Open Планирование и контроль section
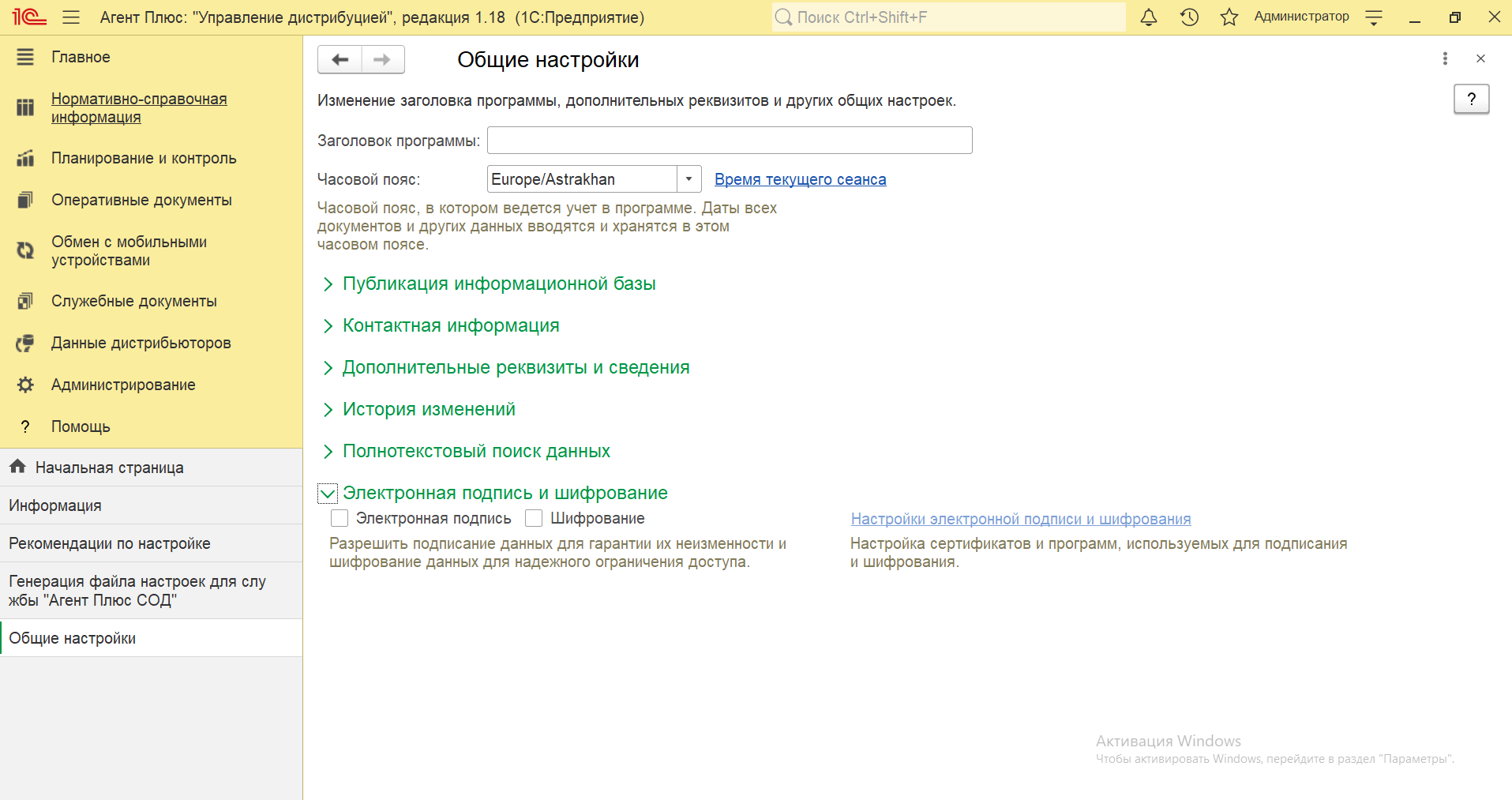The height and width of the screenshot is (800, 1512). [x=144, y=158]
